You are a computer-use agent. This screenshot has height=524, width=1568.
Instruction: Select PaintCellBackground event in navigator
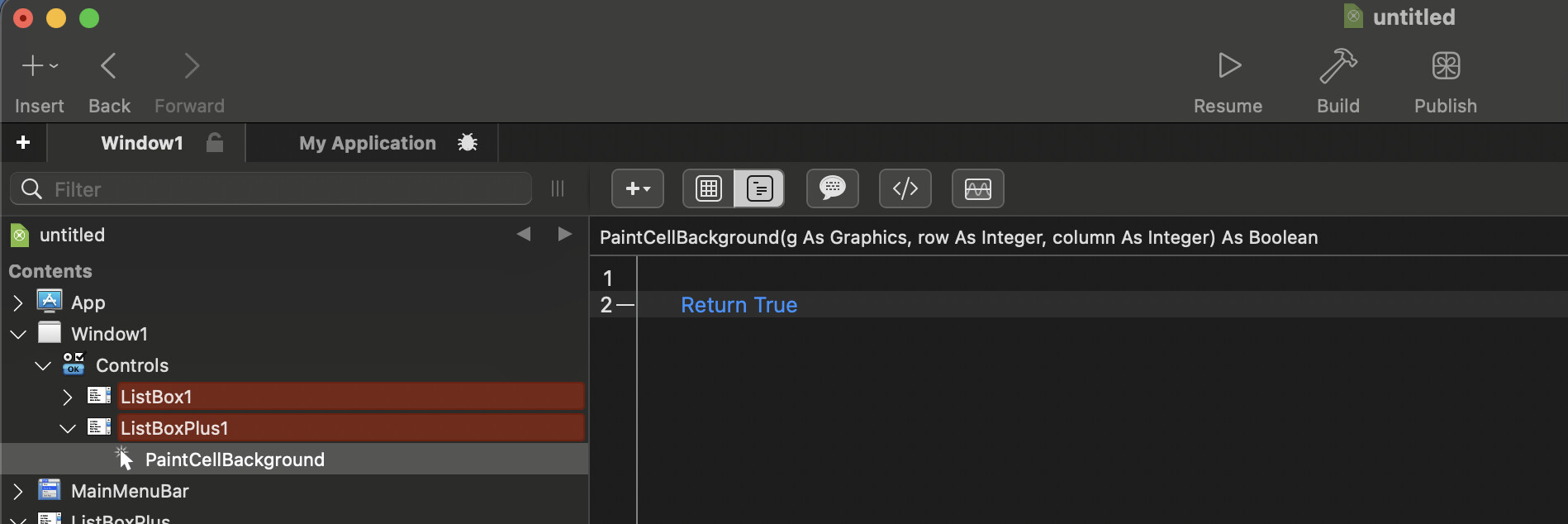coord(235,460)
